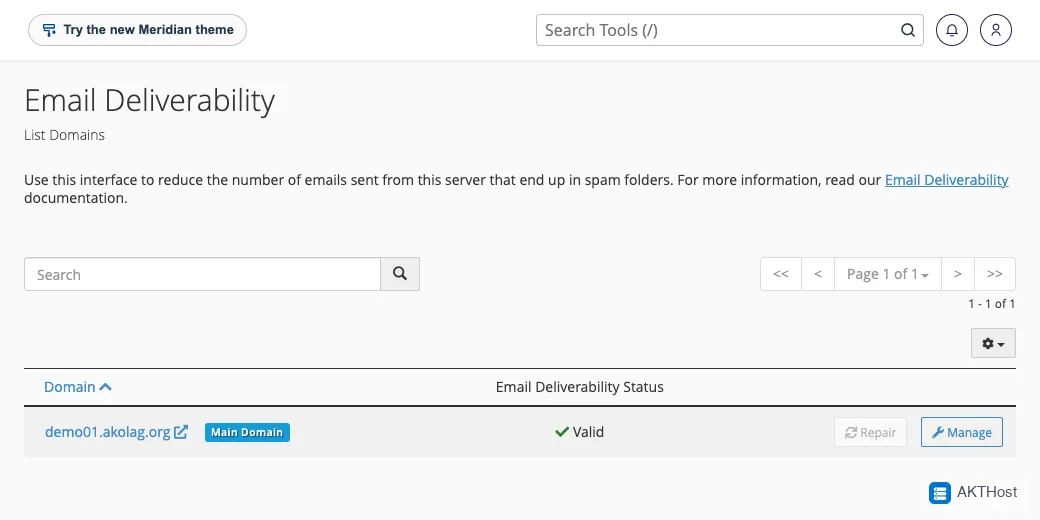Open the table settings gear dropdown
Viewport: 1040px width, 520px height.
[x=993, y=343]
